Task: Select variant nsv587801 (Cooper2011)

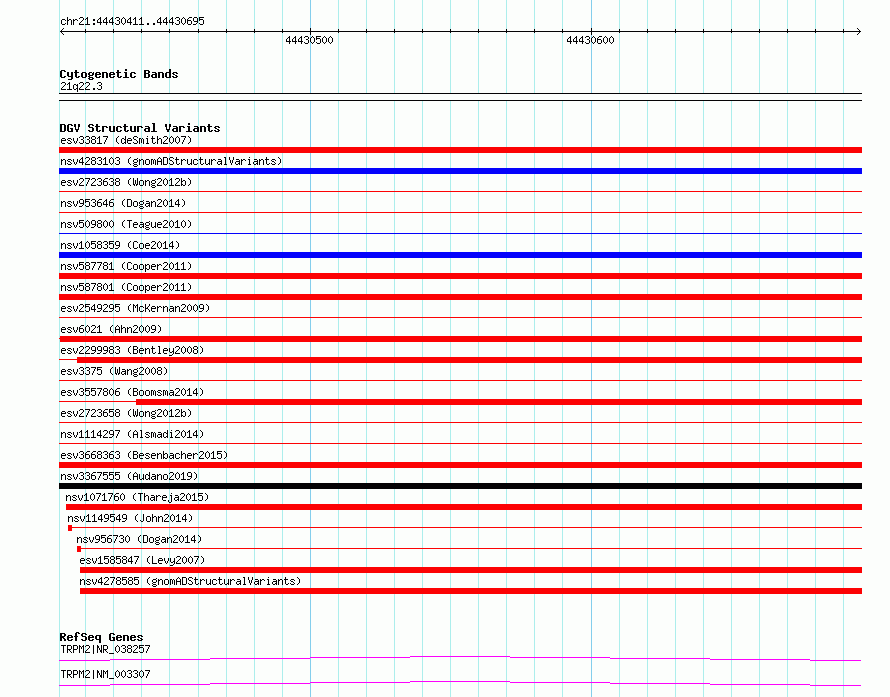Action: click(126, 287)
